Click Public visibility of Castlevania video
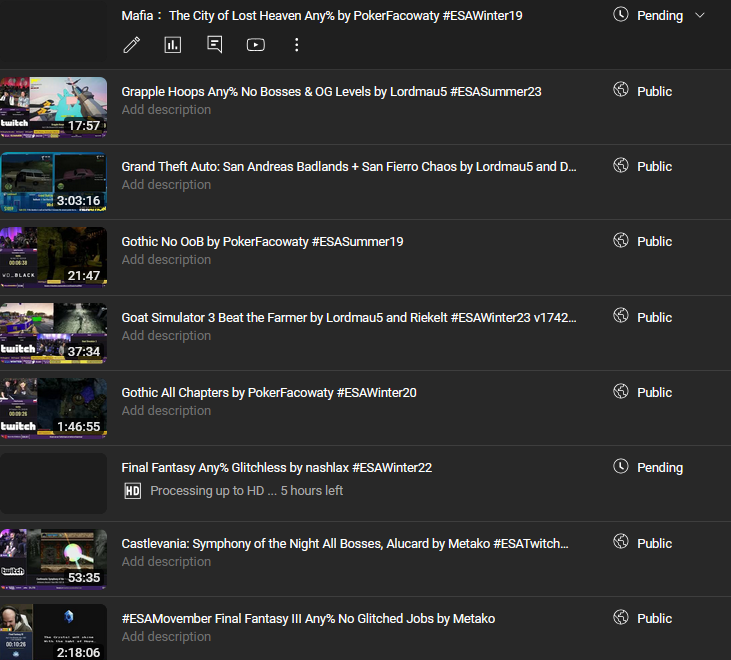 pyautogui.click(x=655, y=543)
